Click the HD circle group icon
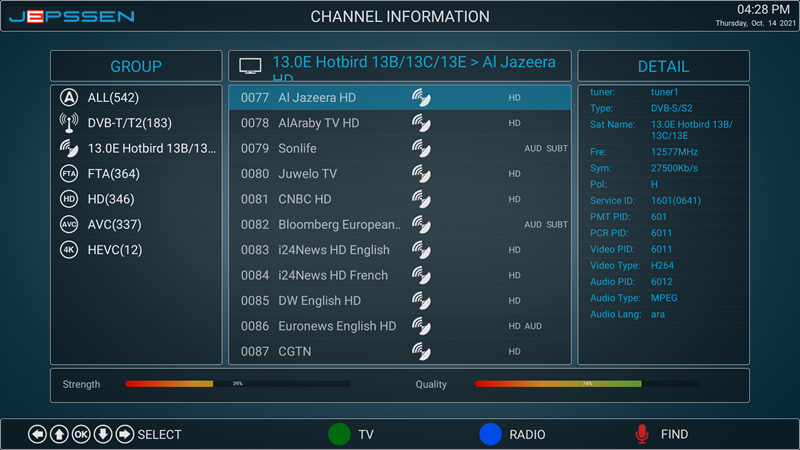Screen dimensions: 800x450 coord(69,199)
